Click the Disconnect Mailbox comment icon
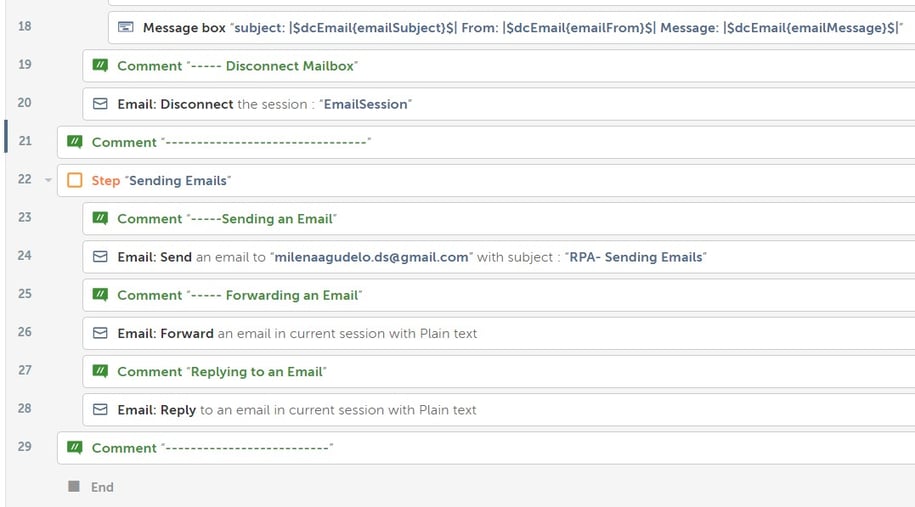This screenshot has height=507, width=915. pos(100,65)
